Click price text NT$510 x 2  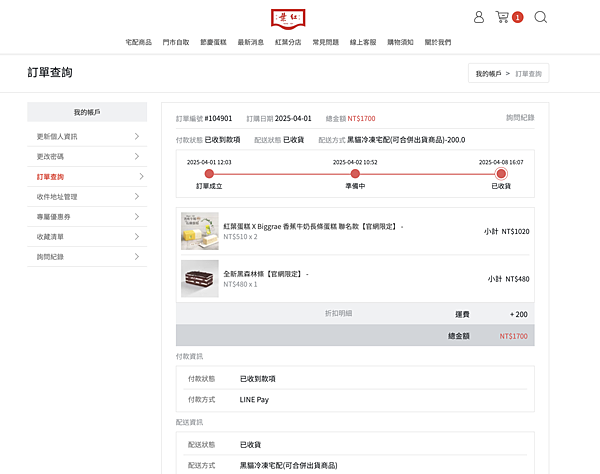pos(240,237)
